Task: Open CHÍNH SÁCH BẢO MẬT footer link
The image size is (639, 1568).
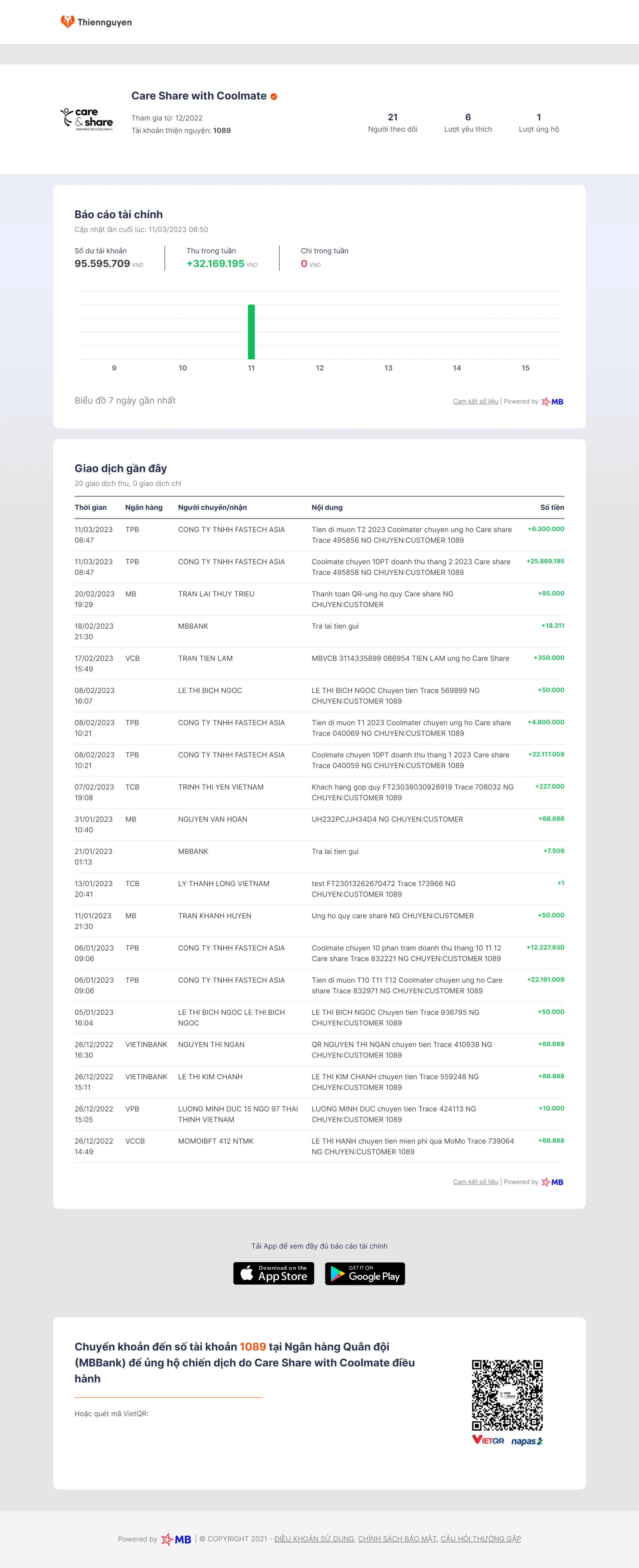Action: 397,1539
